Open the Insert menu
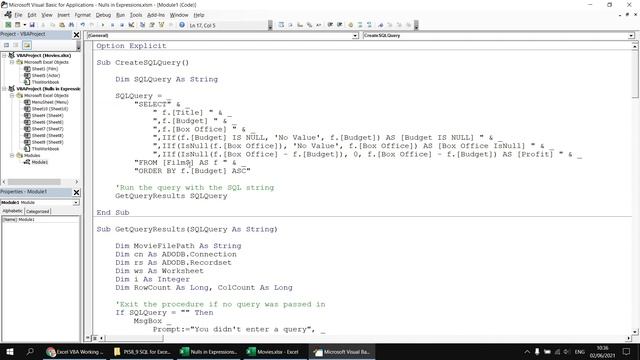The height and width of the screenshot is (360, 640). tap(63, 15)
